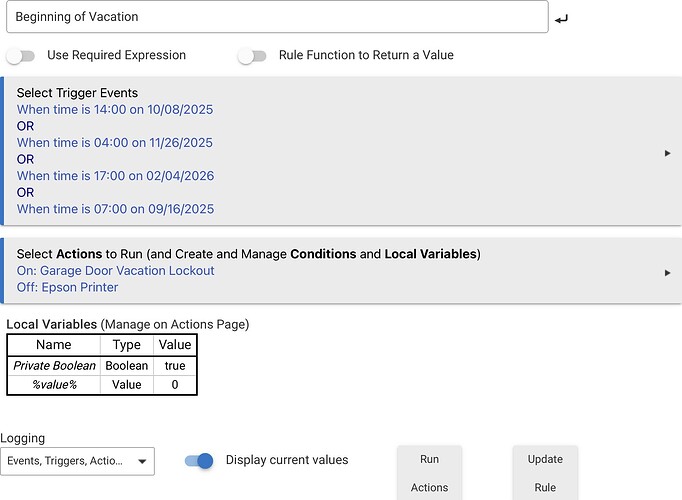Click the Select Trigger Events heading
This screenshot has width=682, height=500.
click(77, 93)
